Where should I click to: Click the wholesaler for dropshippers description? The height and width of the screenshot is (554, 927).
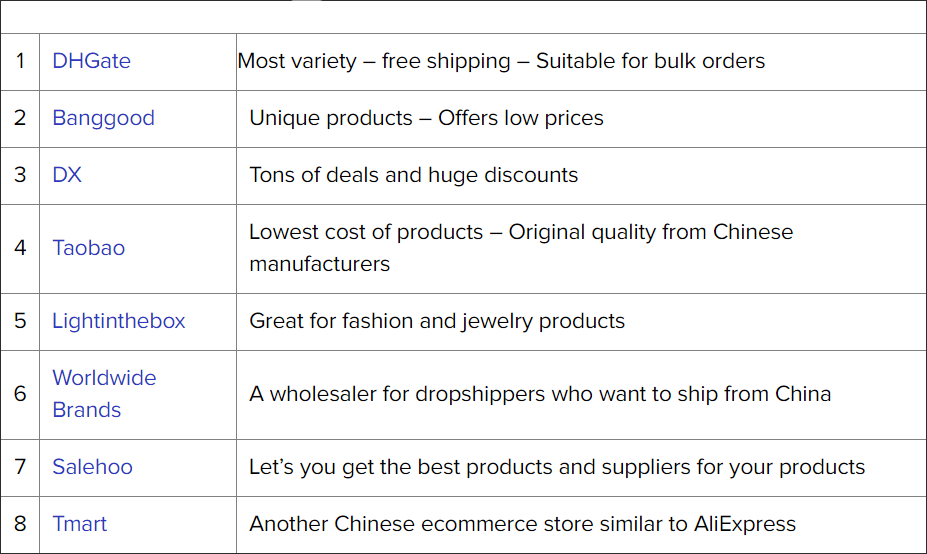tap(540, 394)
